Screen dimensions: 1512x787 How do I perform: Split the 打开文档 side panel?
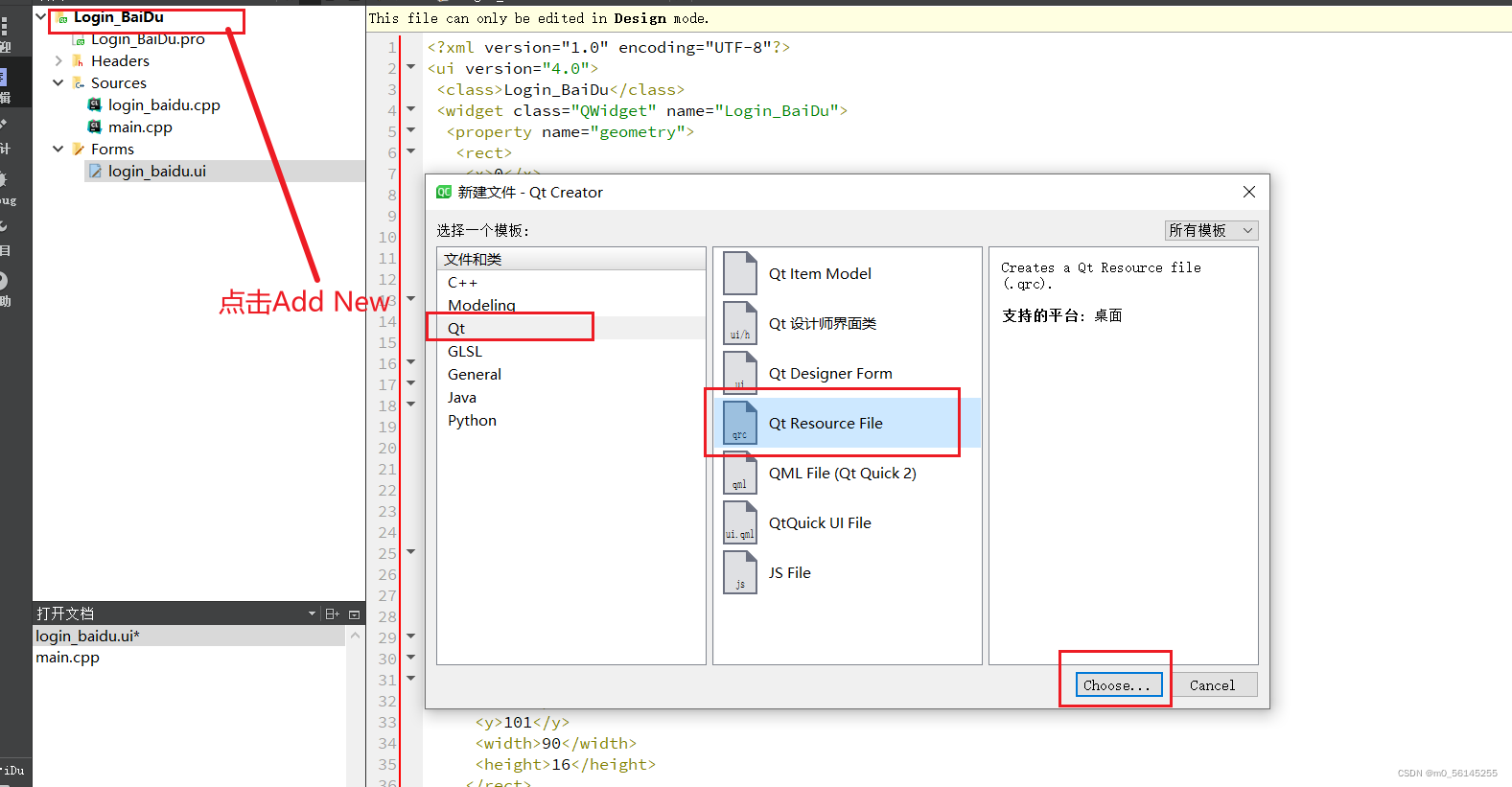[332, 613]
